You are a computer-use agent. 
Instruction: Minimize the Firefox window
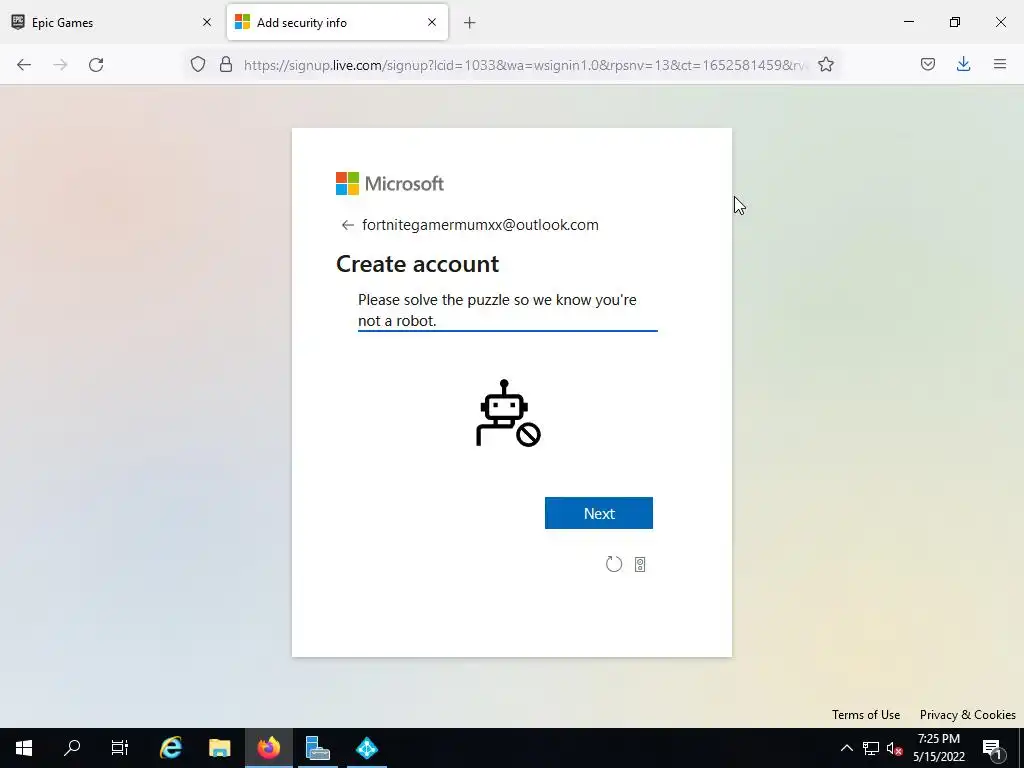[x=908, y=22]
